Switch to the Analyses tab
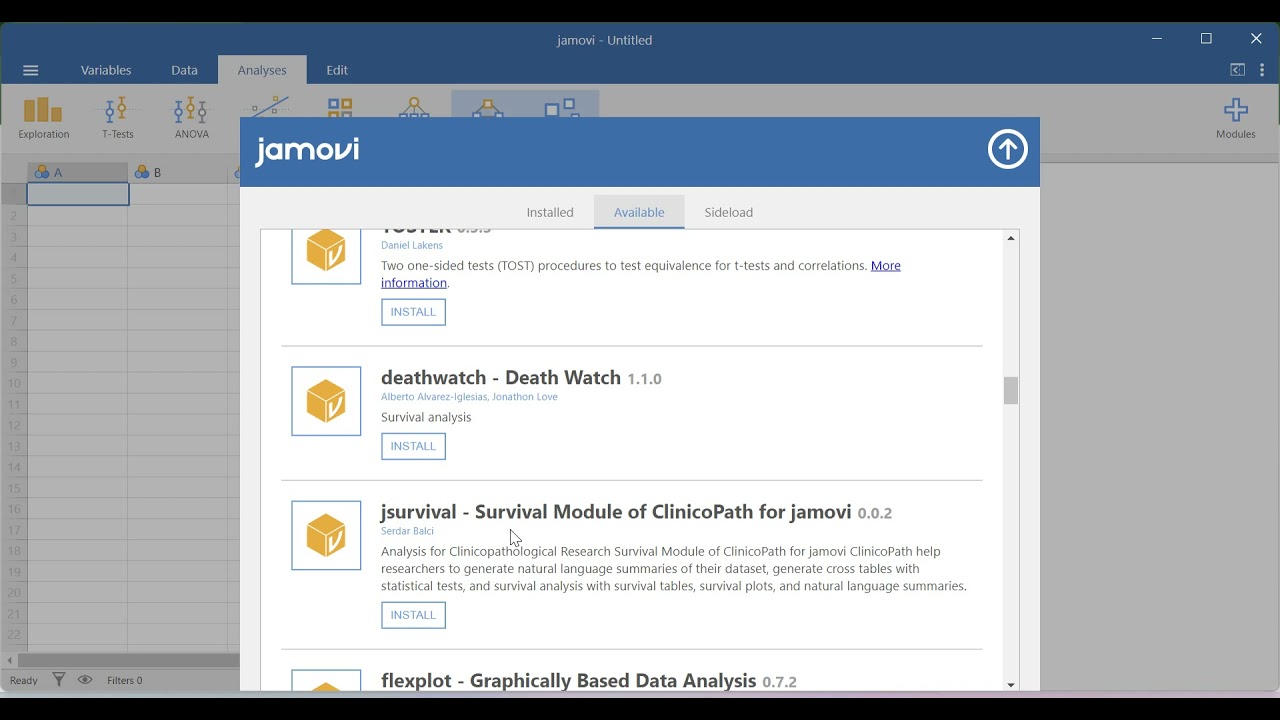Viewport: 1280px width, 720px height. 262,70
